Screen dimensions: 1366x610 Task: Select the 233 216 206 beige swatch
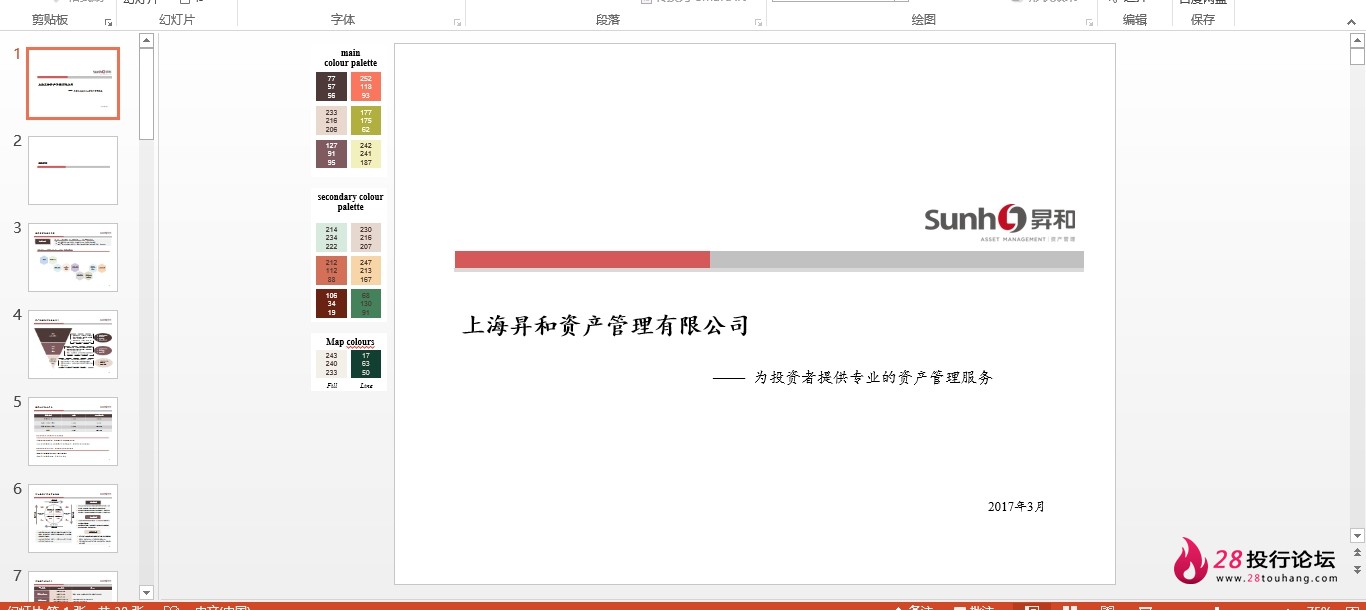pos(331,120)
